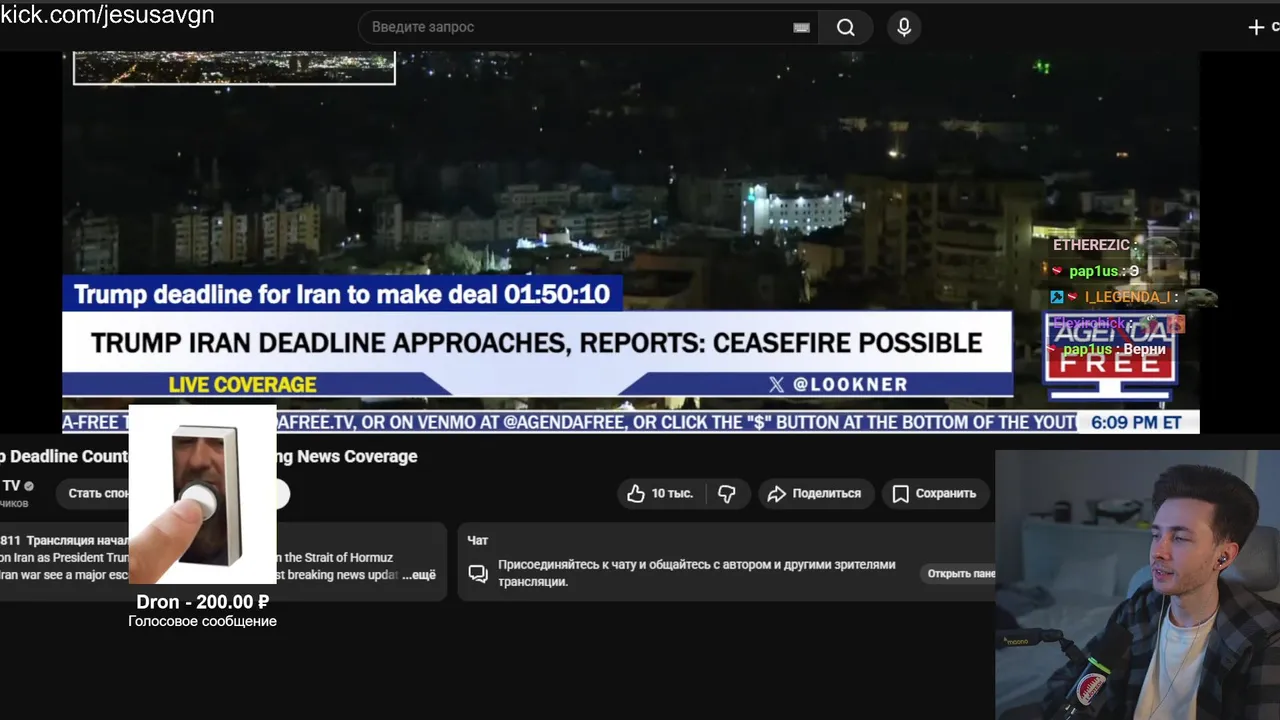Click the 'Присоединяйтесь к чату' message text
Viewport: 1280px width, 720px height.
click(697, 573)
